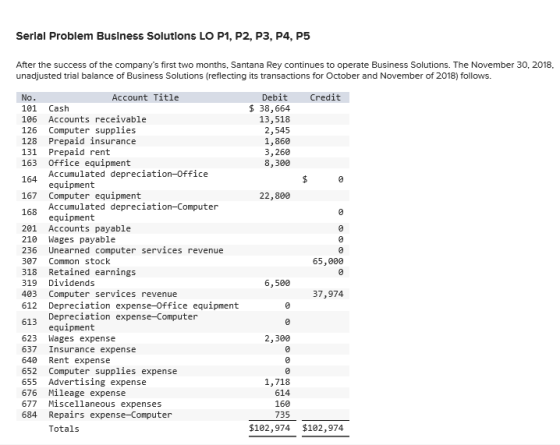Click account number 307
560x445 pixels.
tap(29, 261)
